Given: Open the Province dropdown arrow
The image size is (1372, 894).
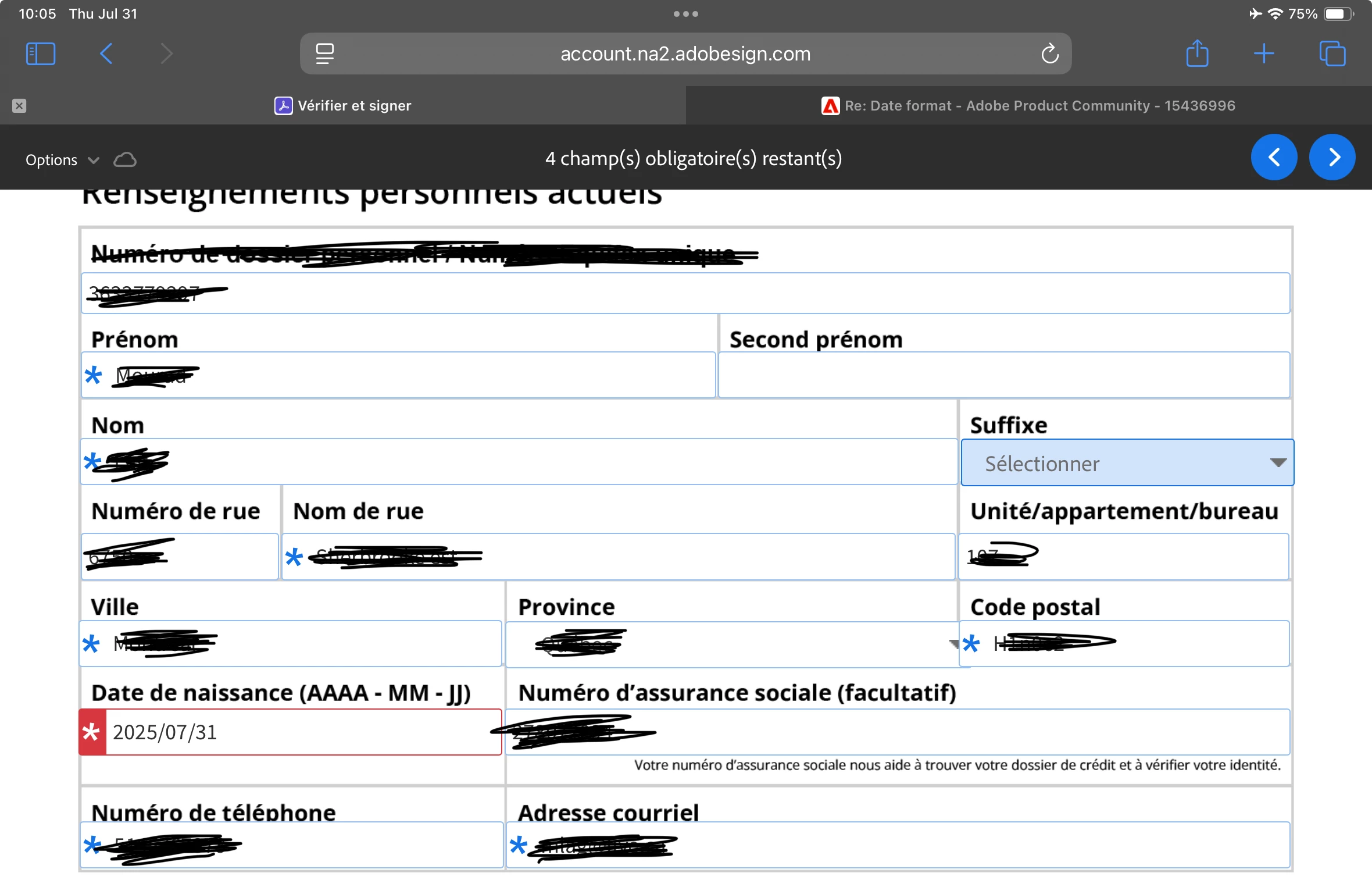Looking at the screenshot, I should coord(953,643).
